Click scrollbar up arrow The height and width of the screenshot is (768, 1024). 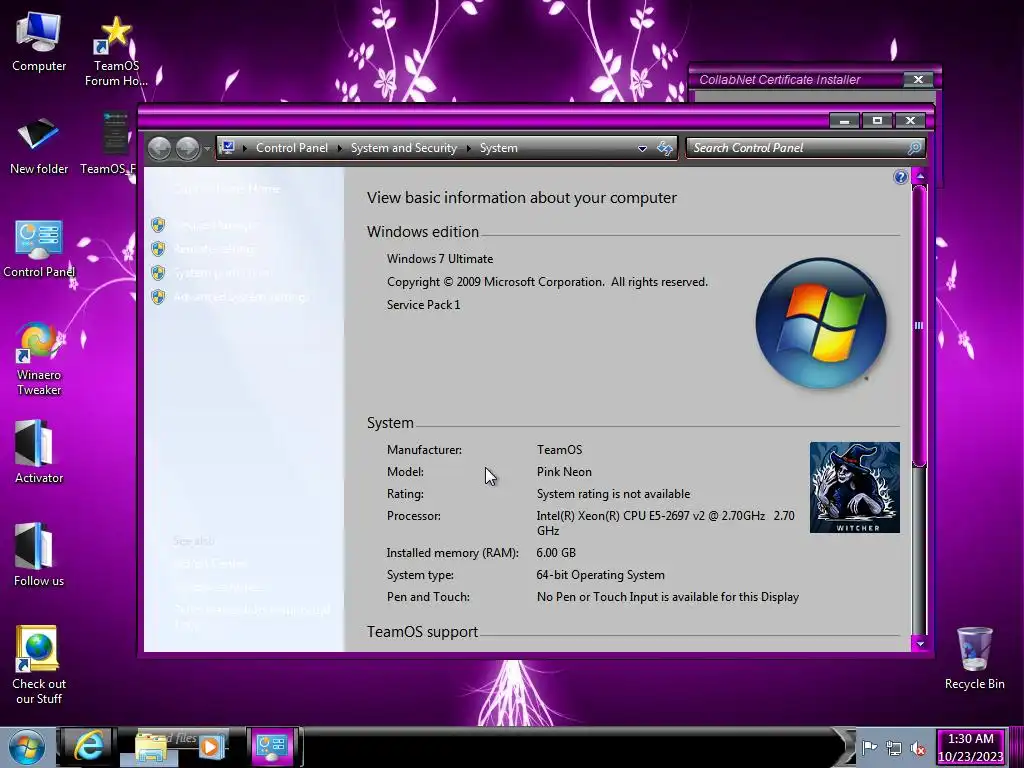point(920,176)
